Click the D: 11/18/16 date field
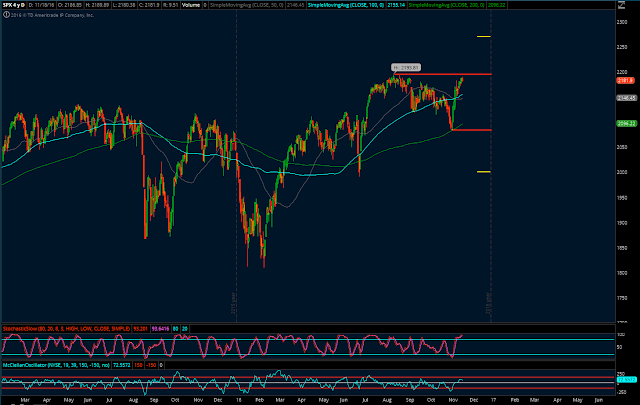This screenshot has height=405, width=640. (x=41, y=5)
